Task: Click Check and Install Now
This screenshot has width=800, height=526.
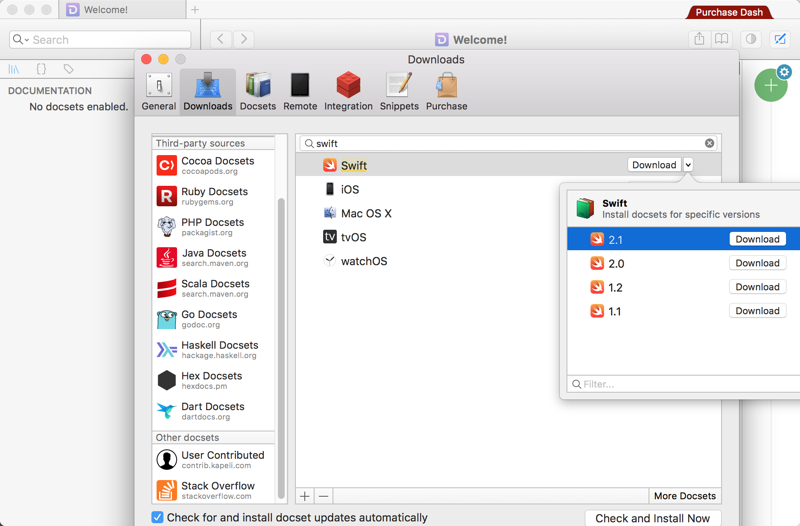Action: [x=653, y=518]
